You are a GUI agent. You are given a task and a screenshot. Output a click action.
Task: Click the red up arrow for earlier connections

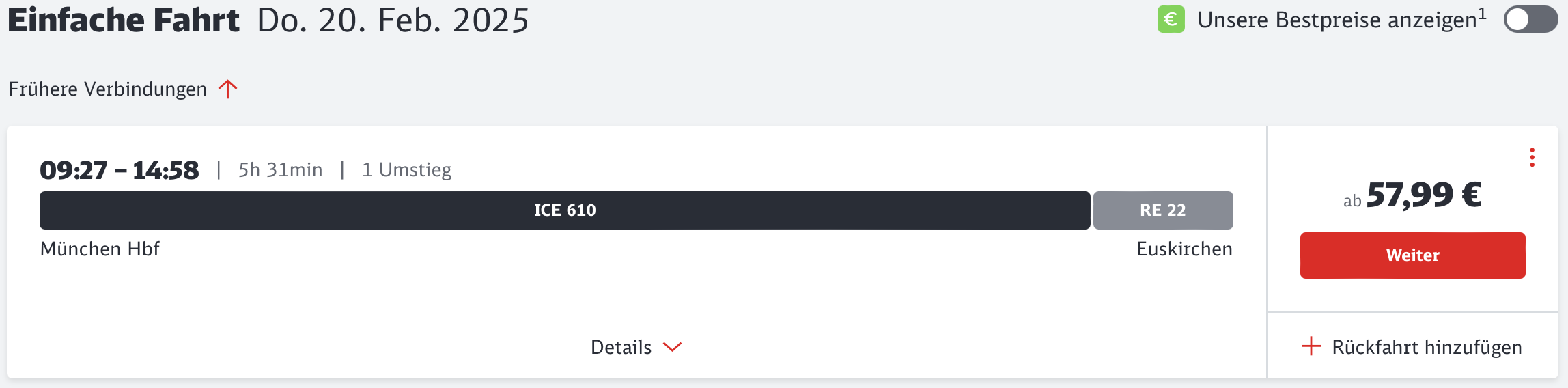228,89
